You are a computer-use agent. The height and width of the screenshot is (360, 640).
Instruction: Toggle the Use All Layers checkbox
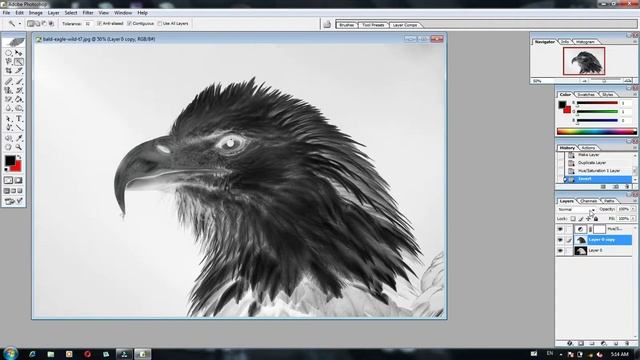pyautogui.click(x=159, y=24)
